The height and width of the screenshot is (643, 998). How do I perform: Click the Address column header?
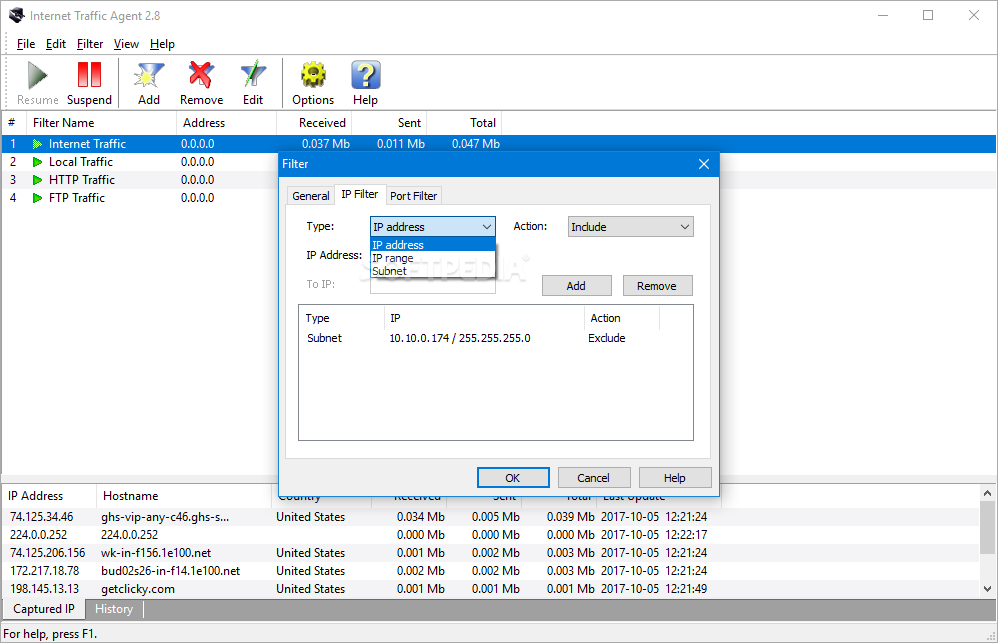tap(226, 123)
